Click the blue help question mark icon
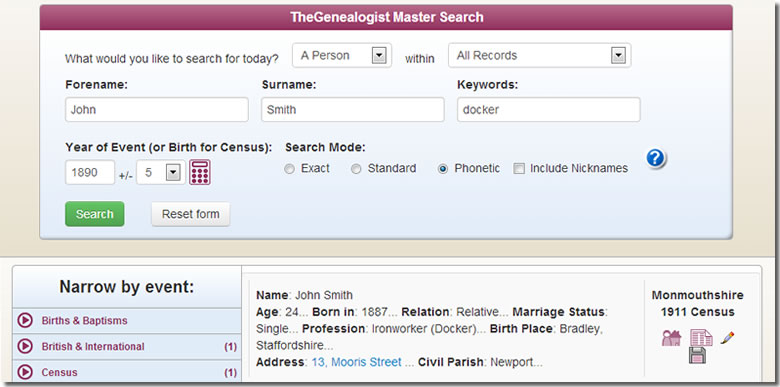The width and height of the screenshot is (780, 387). 656,158
